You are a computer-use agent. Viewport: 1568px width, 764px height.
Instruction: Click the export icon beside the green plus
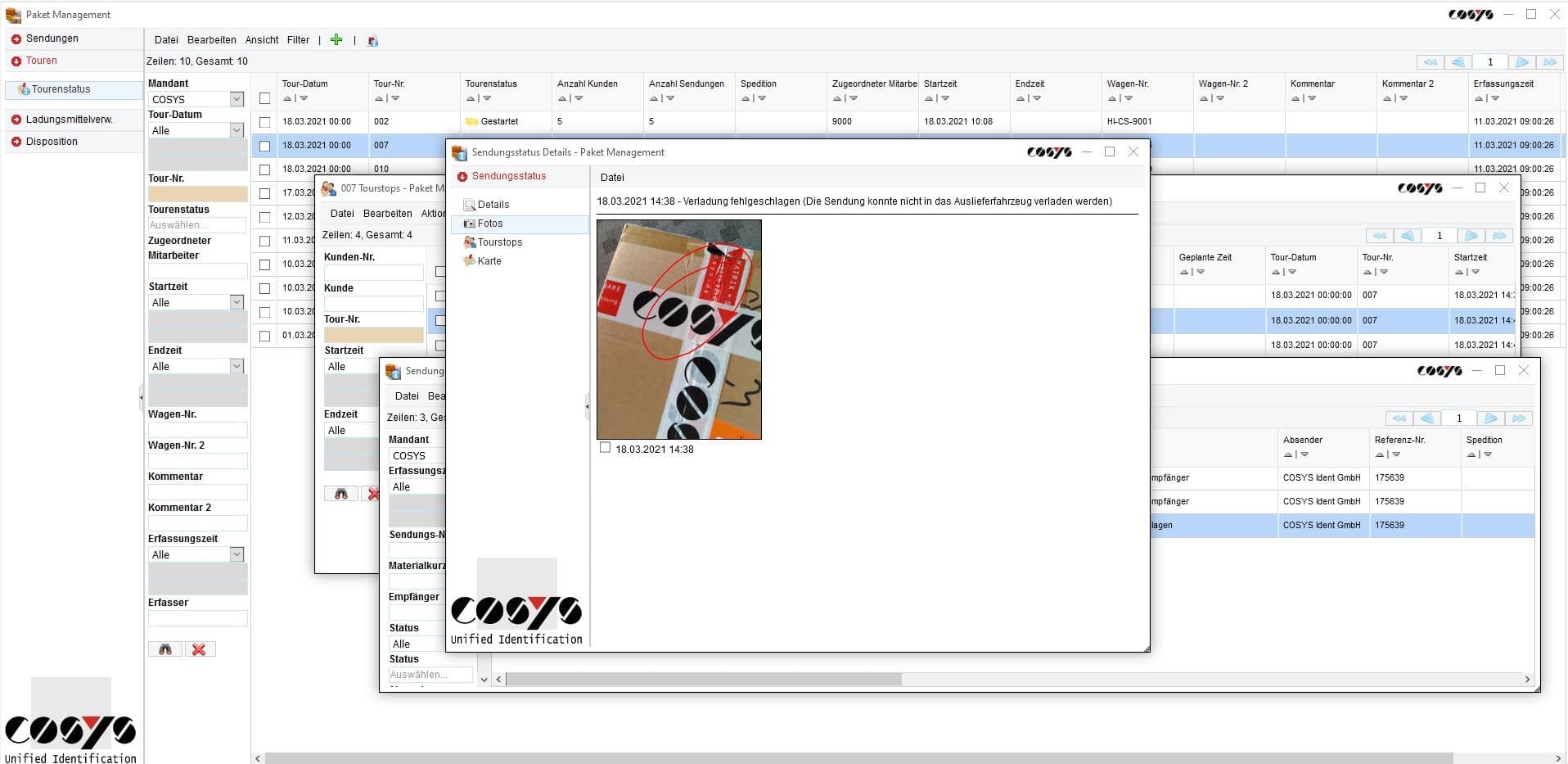coord(372,40)
